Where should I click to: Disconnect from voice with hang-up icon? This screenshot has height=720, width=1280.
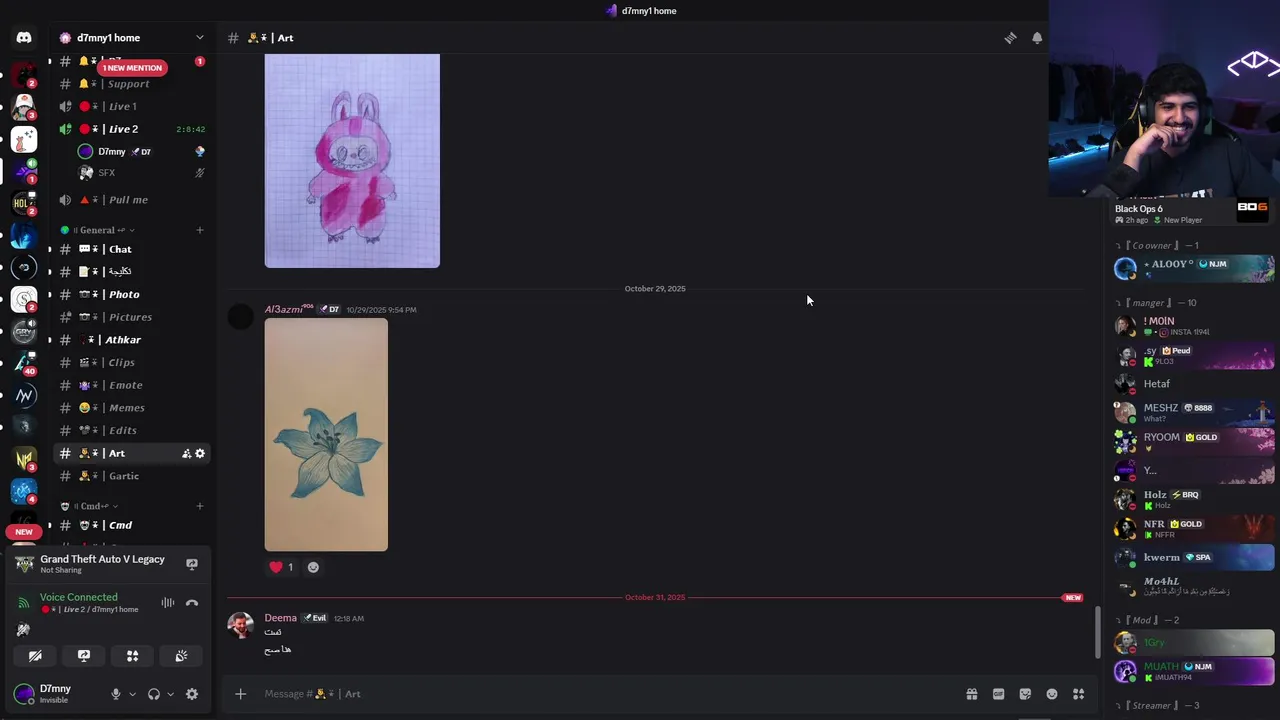click(192, 603)
